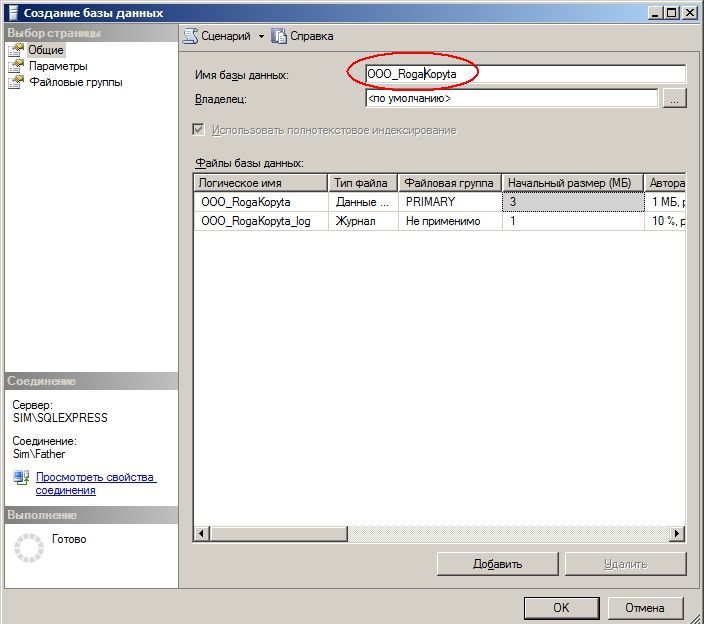Image resolution: width=704 pixels, height=624 pixels.
Task: Switch to the Файловые группы page
Action: [x=76, y=82]
